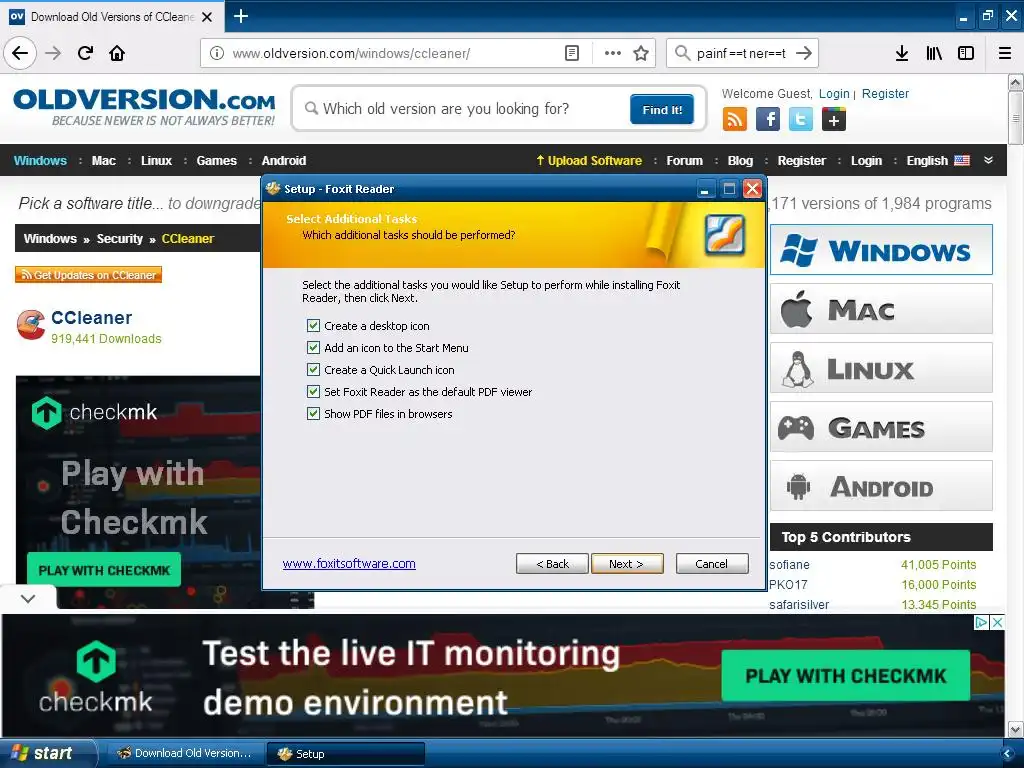This screenshot has height=768, width=1024.
Task: Open Blog from the nav bar
Action: pos(740,161)
